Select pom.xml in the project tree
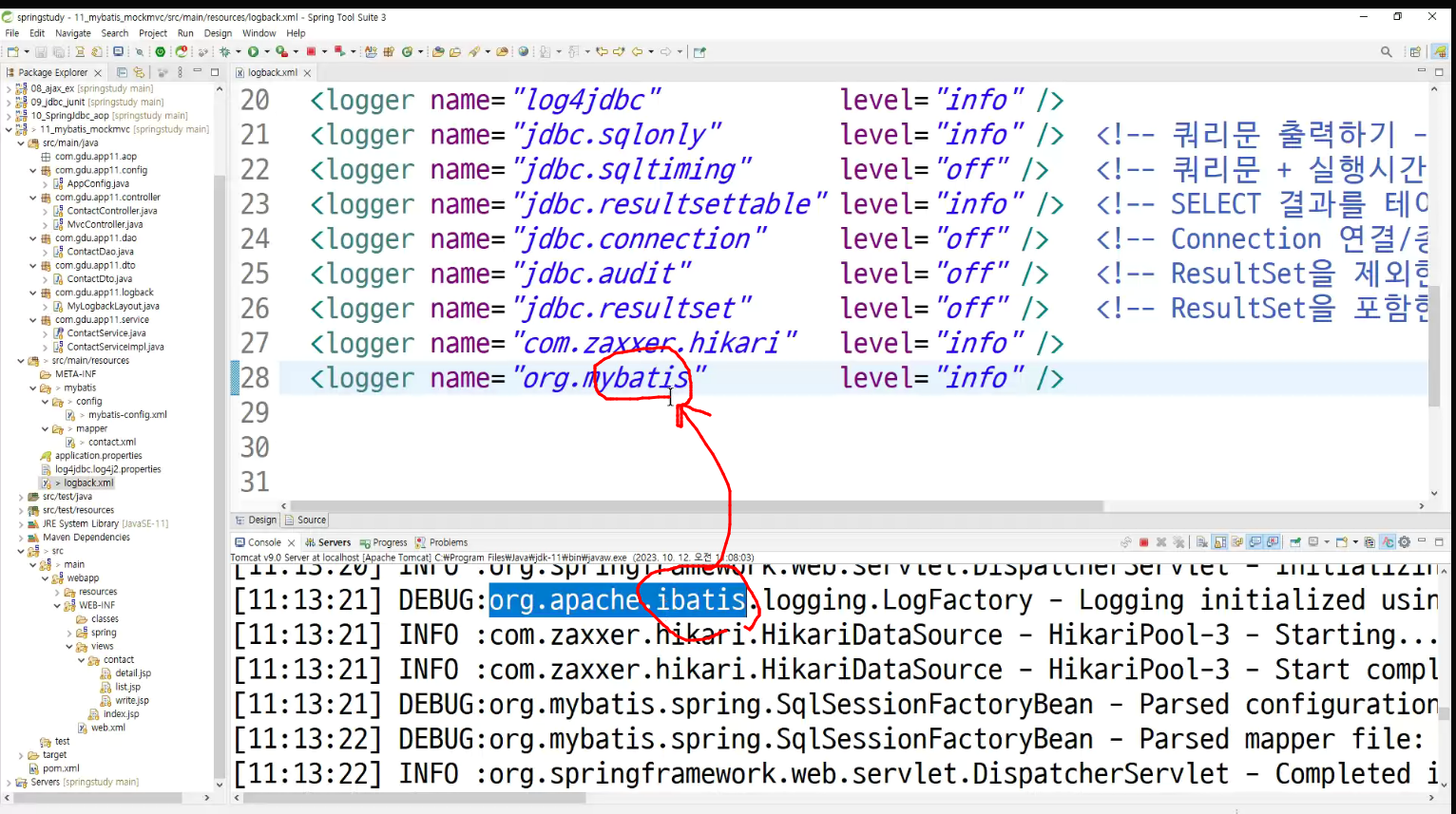 (61, 768)
